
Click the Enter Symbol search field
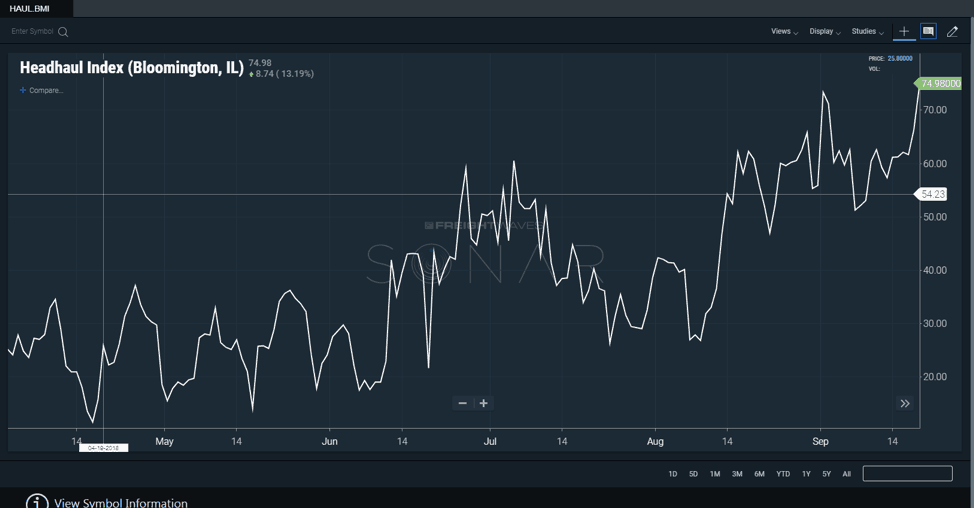pyautogui.click(x=32, y=32)
